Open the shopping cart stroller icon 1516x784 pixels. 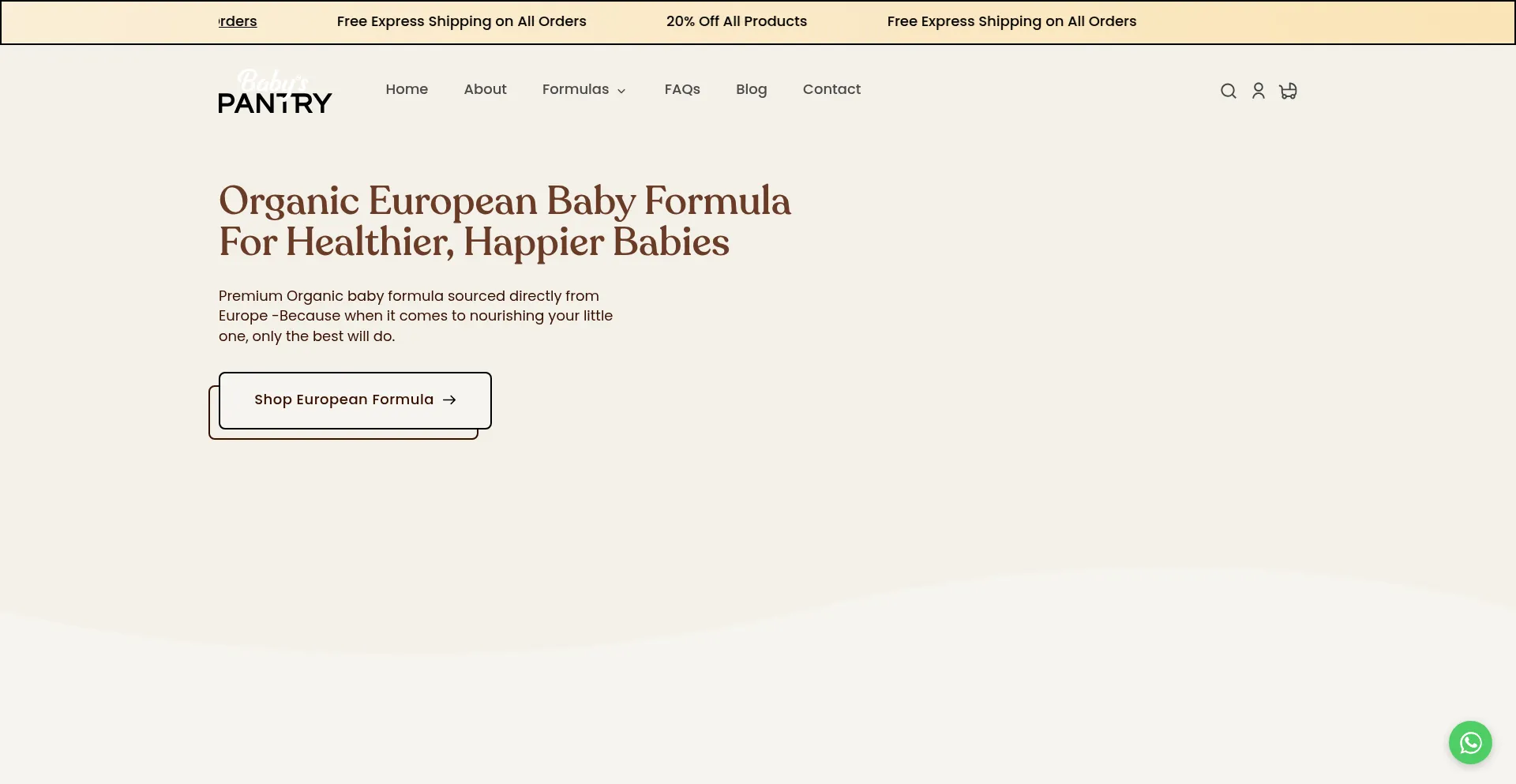coord(1288,91)
